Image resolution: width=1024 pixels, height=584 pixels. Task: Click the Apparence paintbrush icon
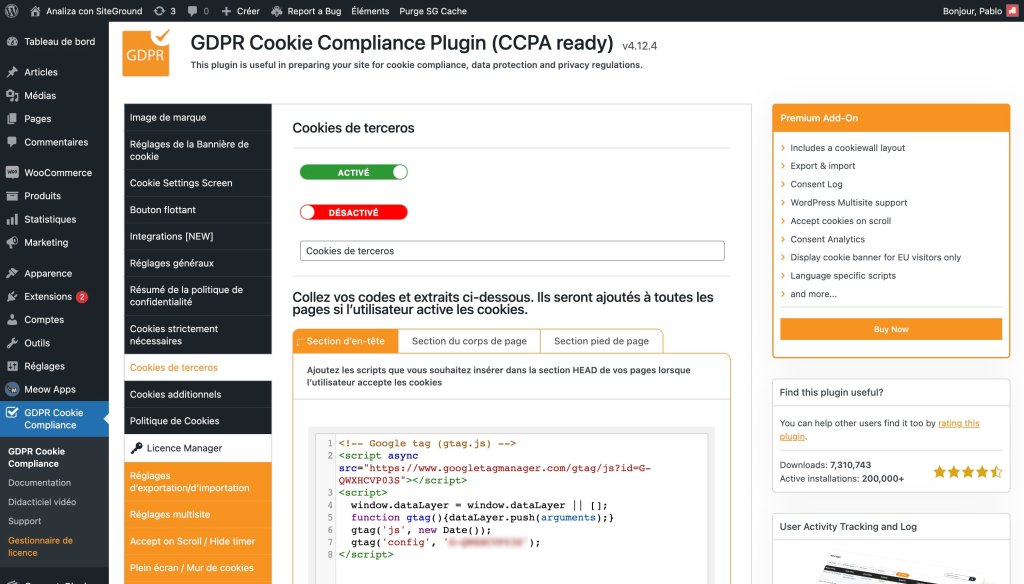[x=12, y=273]
